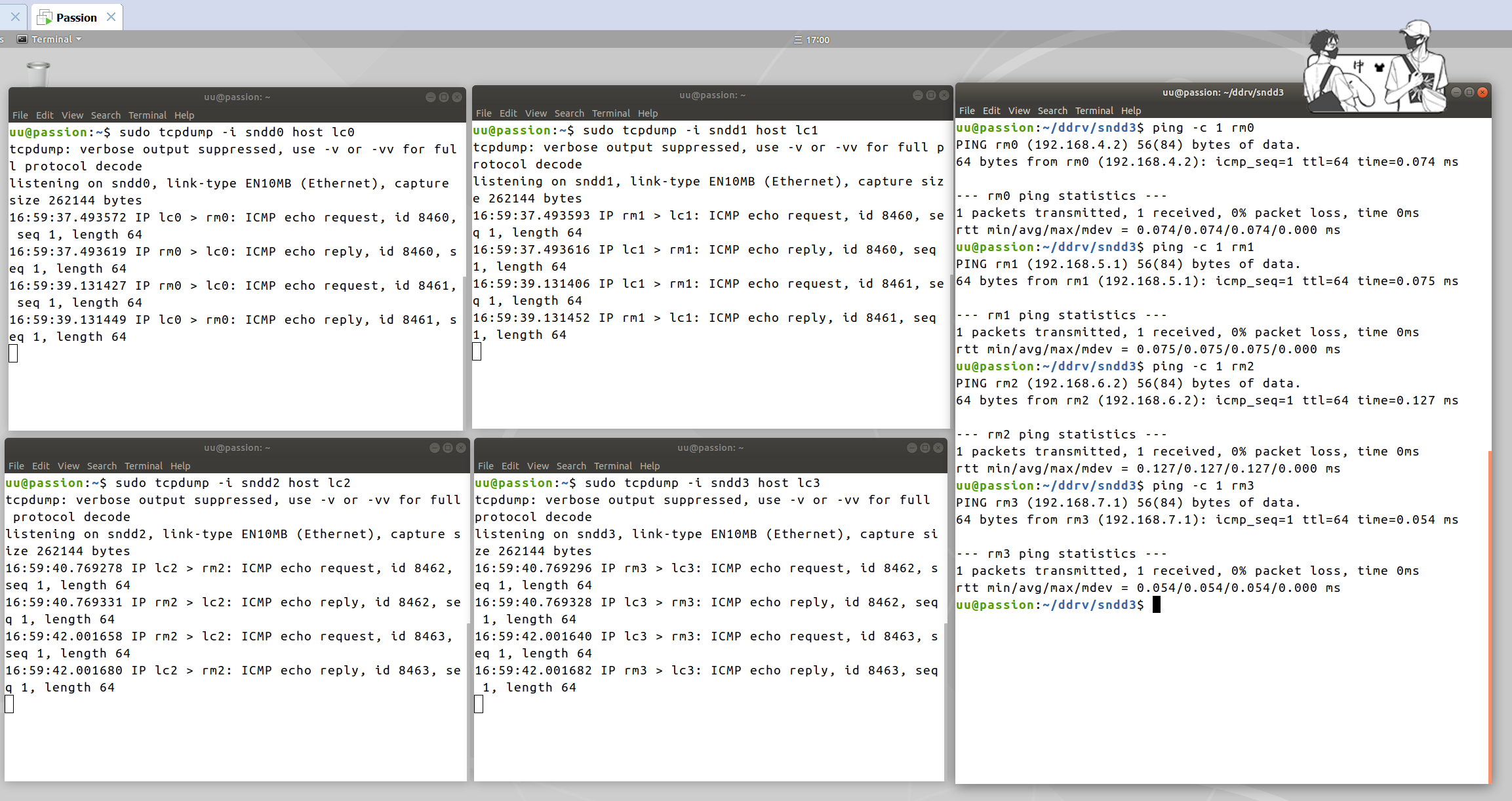Open Terminal menu in sndd3 tcpdump terminal
This screenshot has height=801, width=1512.
click(x=612, y=466)
